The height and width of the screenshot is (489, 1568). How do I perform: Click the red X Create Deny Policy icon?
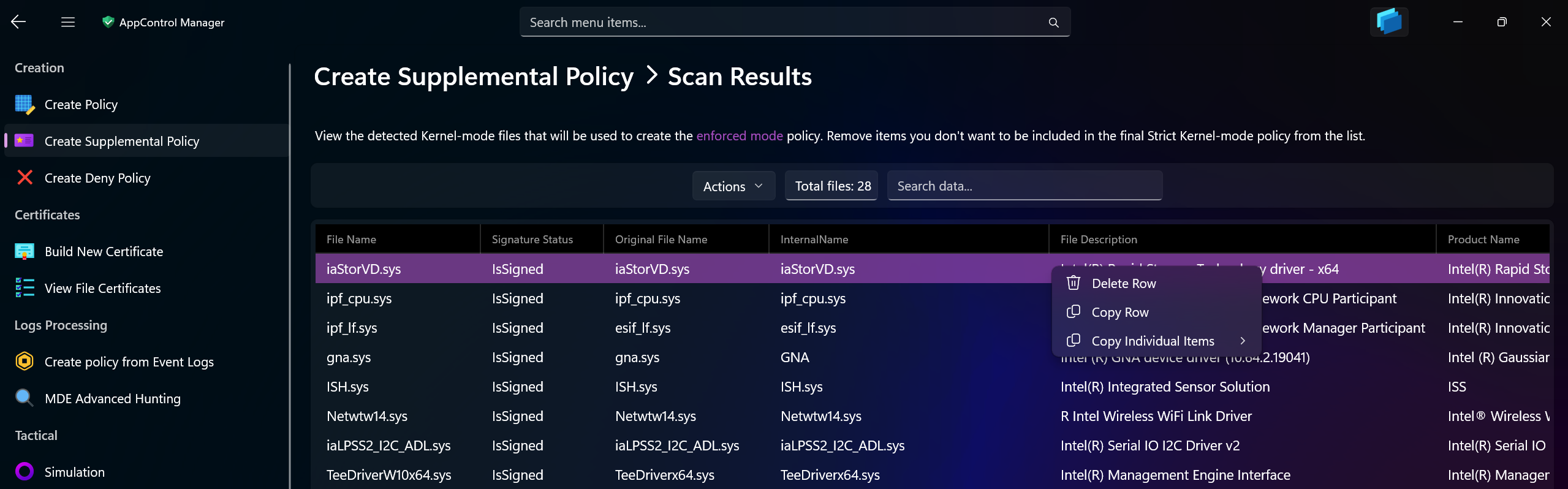click(25, 178)
